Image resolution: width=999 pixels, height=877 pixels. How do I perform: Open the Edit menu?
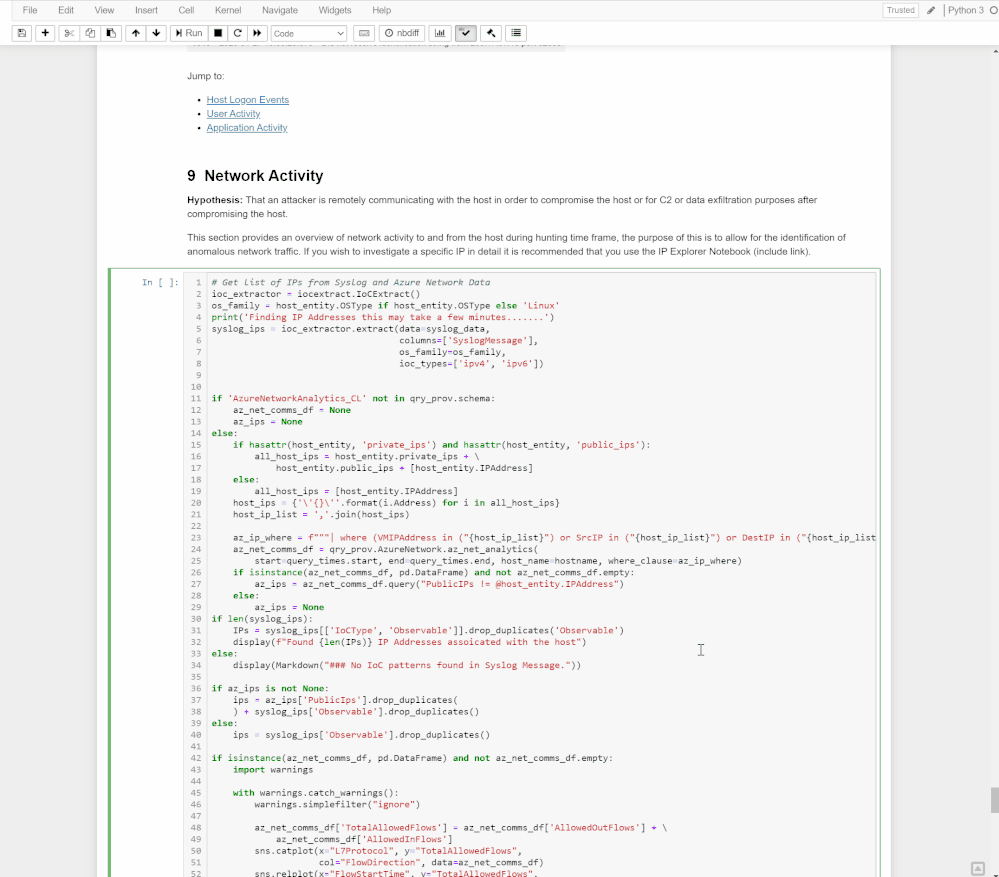[66, 10]
